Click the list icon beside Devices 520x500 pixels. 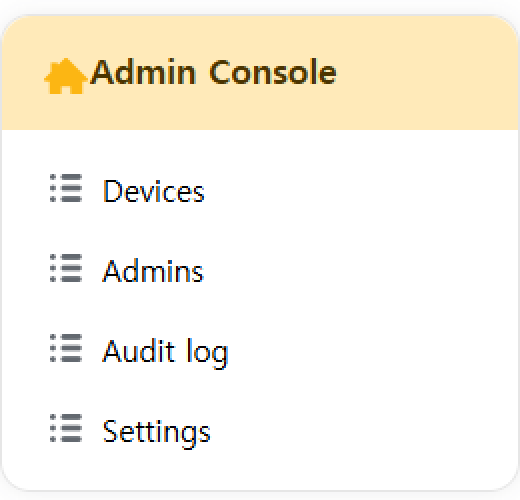(66, 188)
